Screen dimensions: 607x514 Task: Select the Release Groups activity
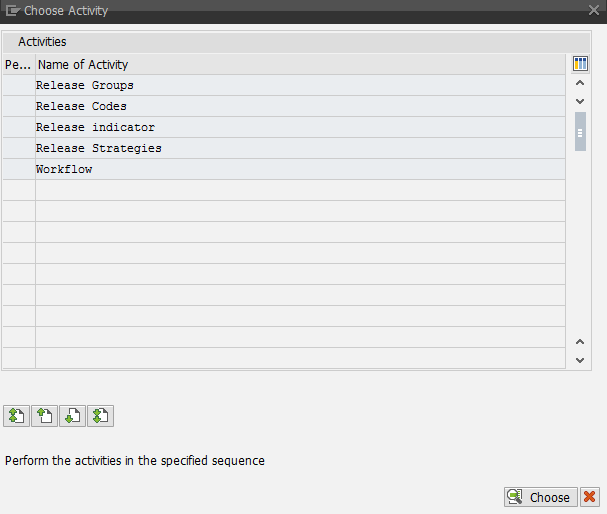point(84,85)
